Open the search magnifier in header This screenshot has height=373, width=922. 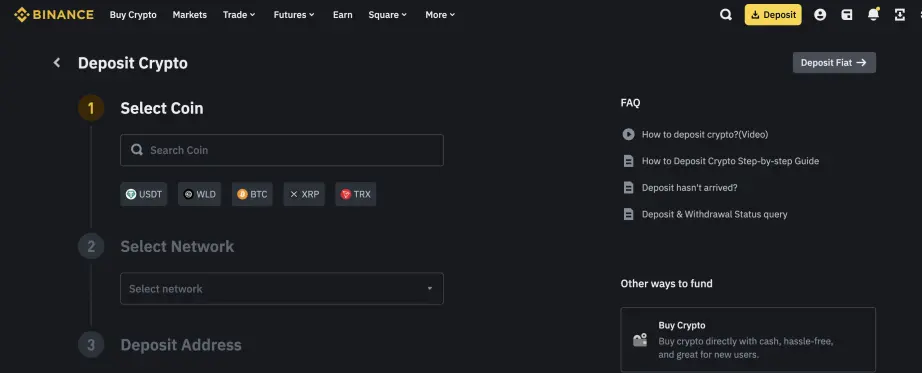tap(726, 15)
